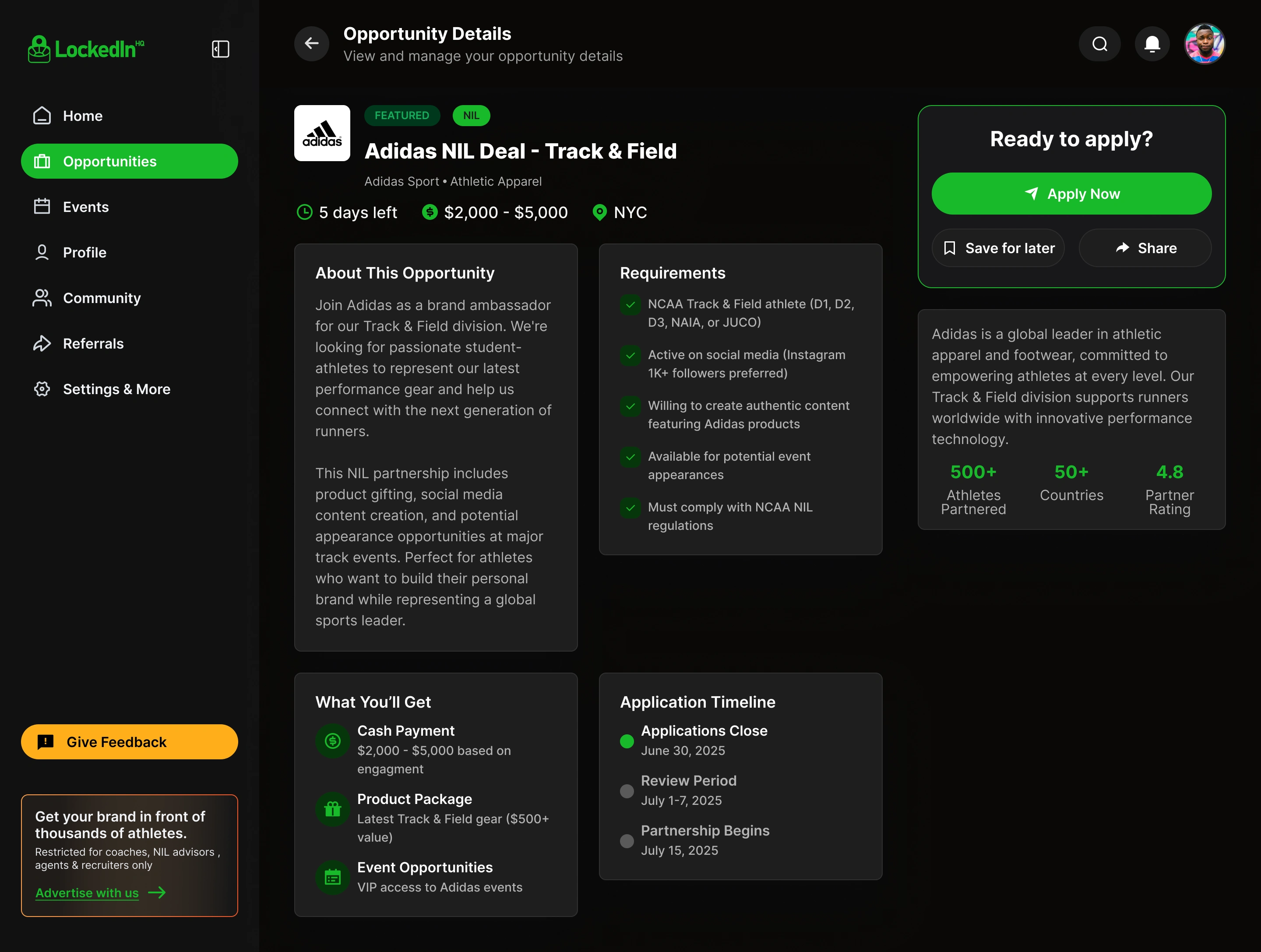The image size is (1261, 952).
Task: Click the July 1-7, 2025 date
Action: pos(681,800)
